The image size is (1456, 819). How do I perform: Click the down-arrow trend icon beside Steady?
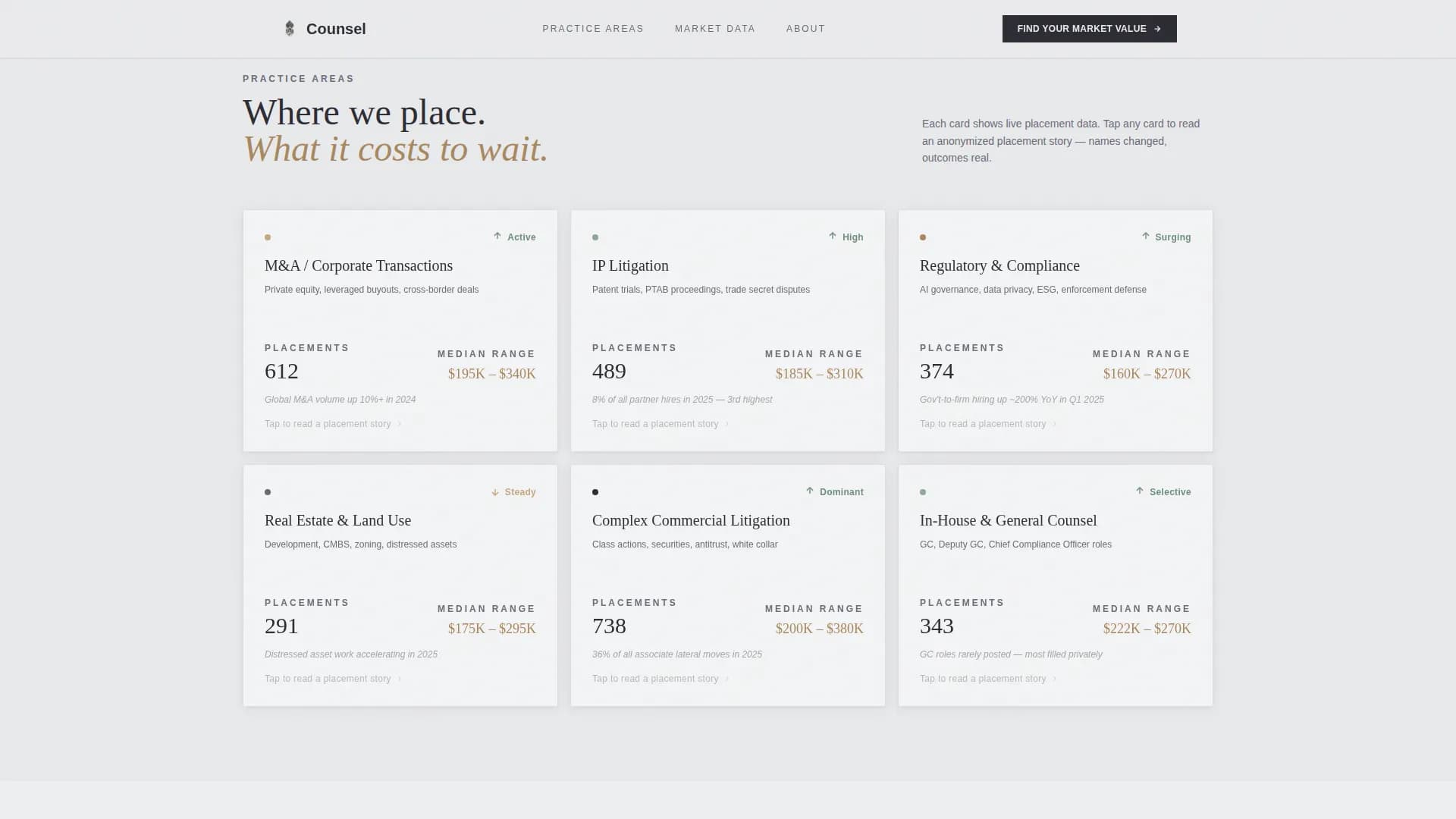495,492
